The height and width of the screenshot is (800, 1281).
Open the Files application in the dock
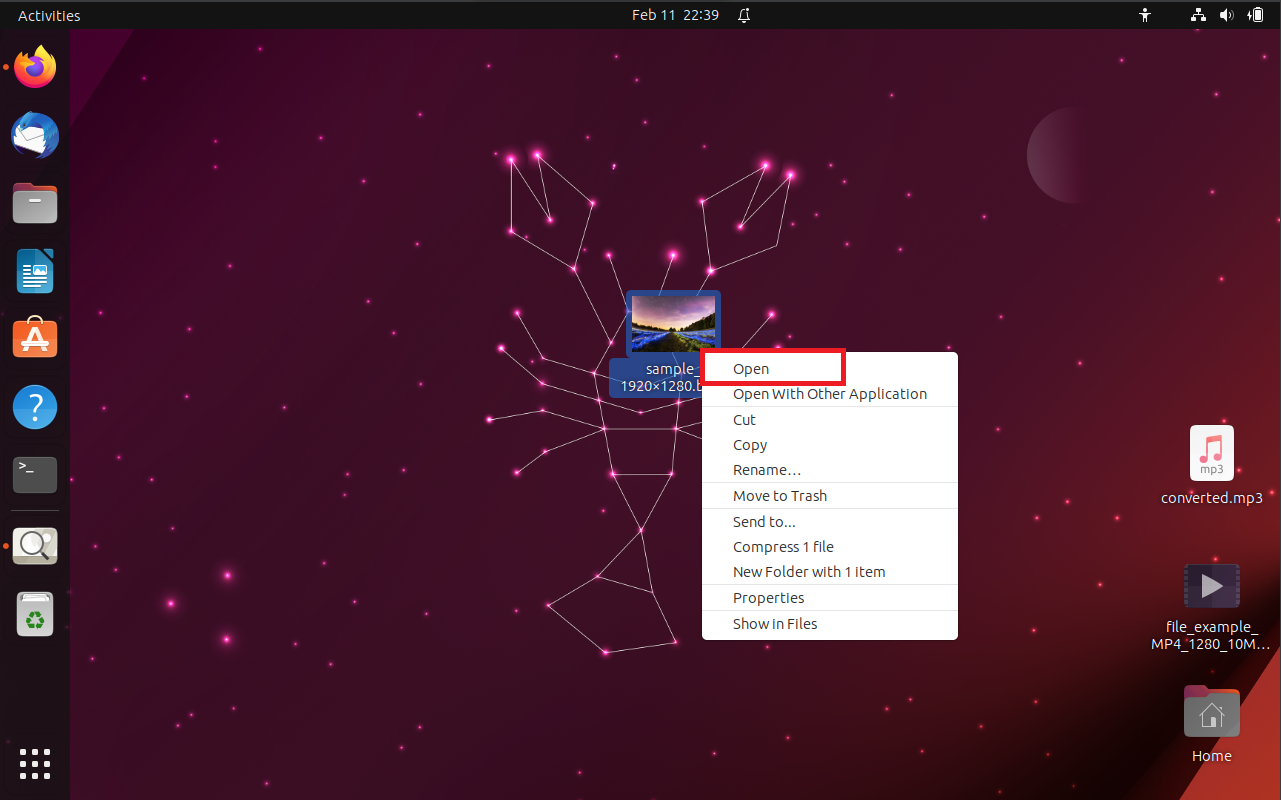click(34, 203)
